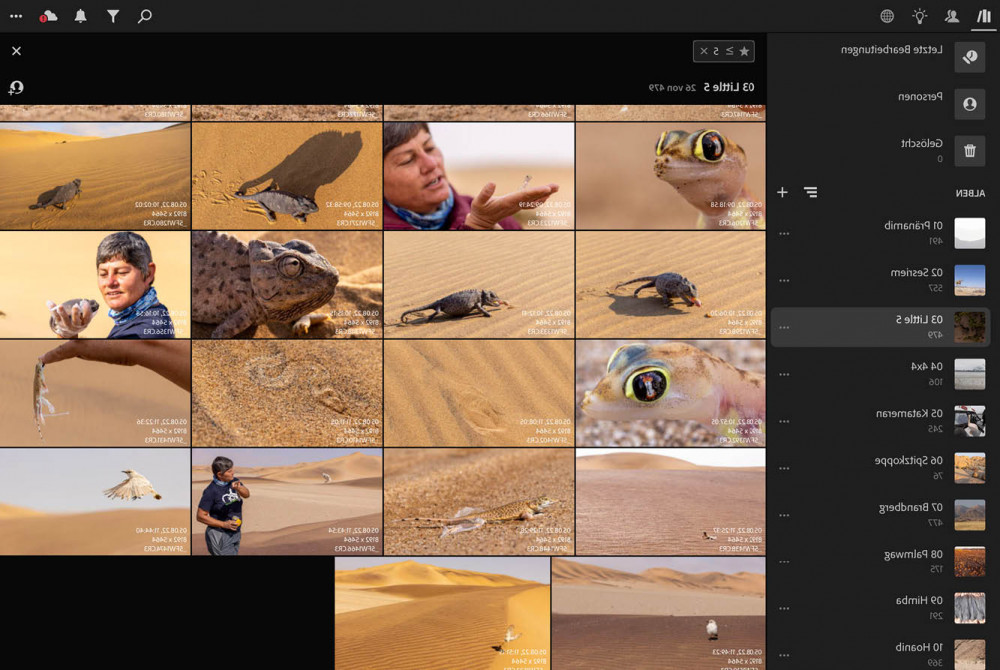Add a new album with the plus icon
The height and width of the screenshot is (670, 1000).
(x=783, y=192)
